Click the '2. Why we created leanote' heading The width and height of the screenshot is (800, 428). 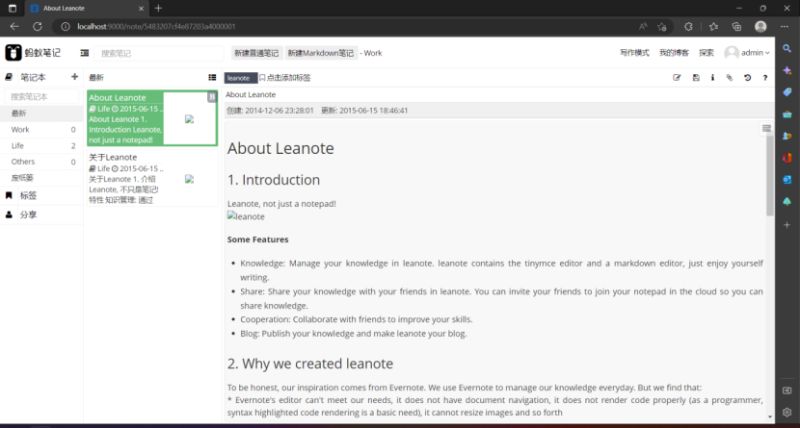coord(310,363)
